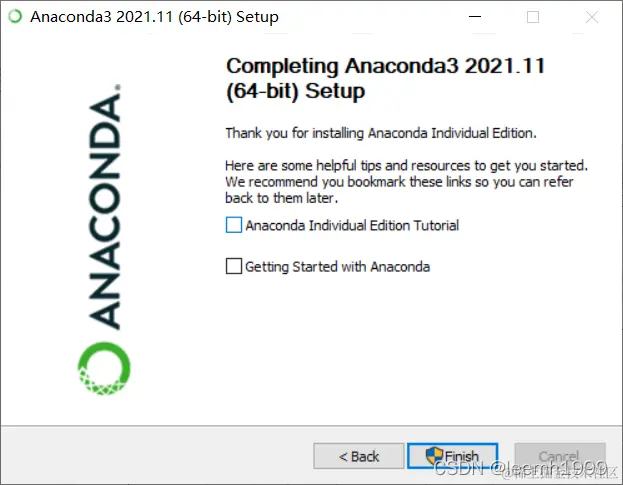This screenshot has width=623, height=485.
Task: Enable the Getting Started with Anaconda checkbox
Action: click(234, 266)
